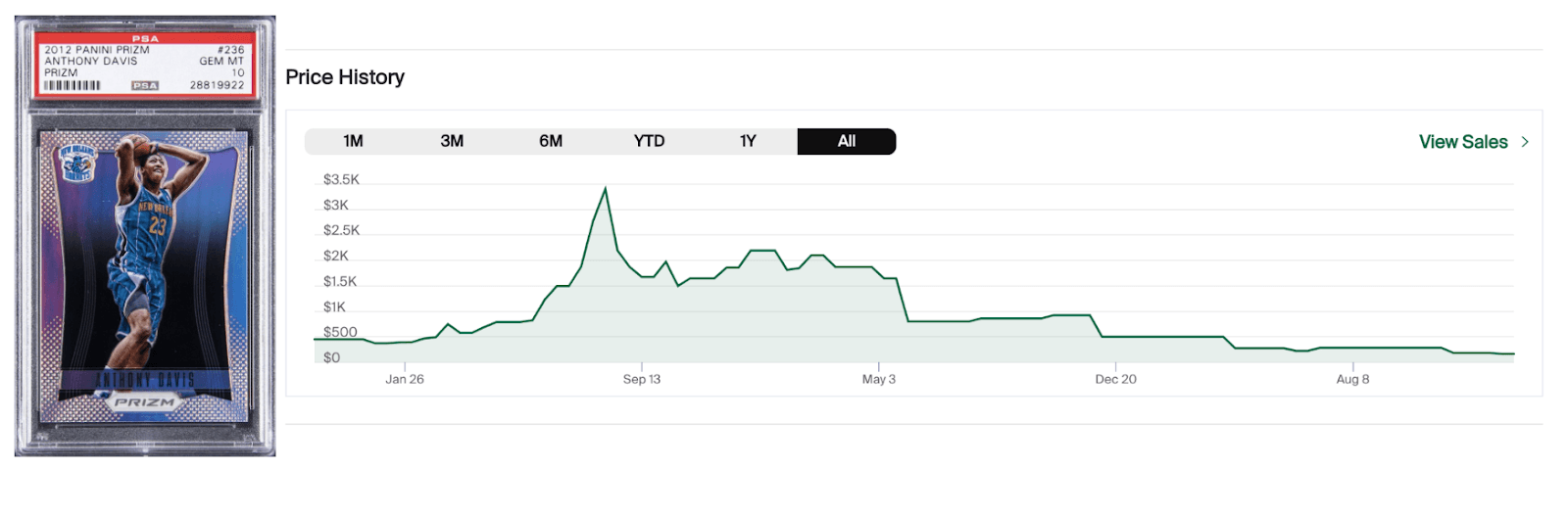This screenshot has width=1568, height=516.
Task: Click the May 3 x-axis date label
Action: [879, 379]
